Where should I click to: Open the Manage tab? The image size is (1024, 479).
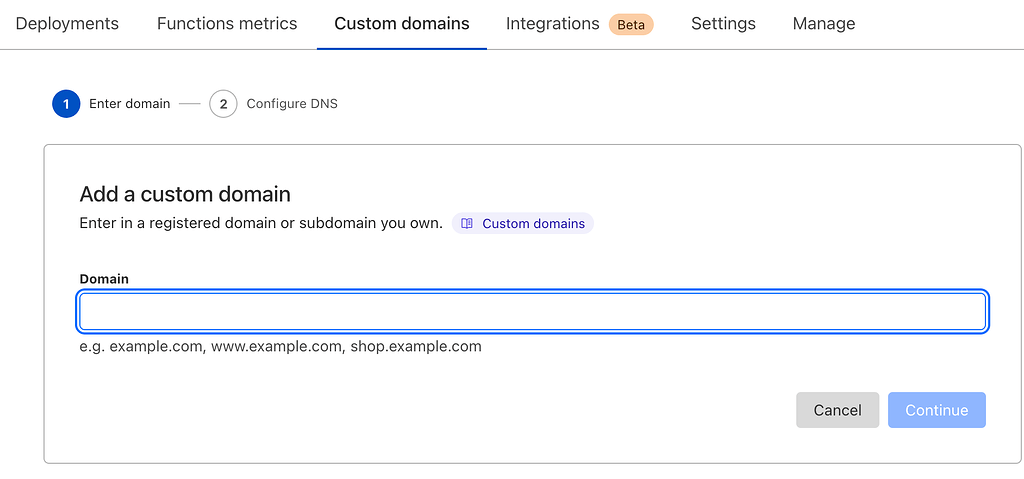click(x=824, y=24)
